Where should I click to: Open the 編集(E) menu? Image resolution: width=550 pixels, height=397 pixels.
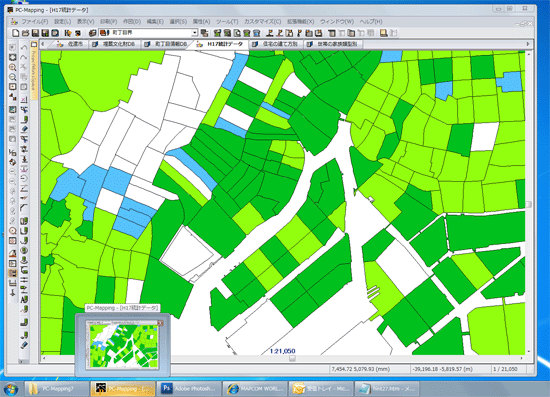click(155, 22)
